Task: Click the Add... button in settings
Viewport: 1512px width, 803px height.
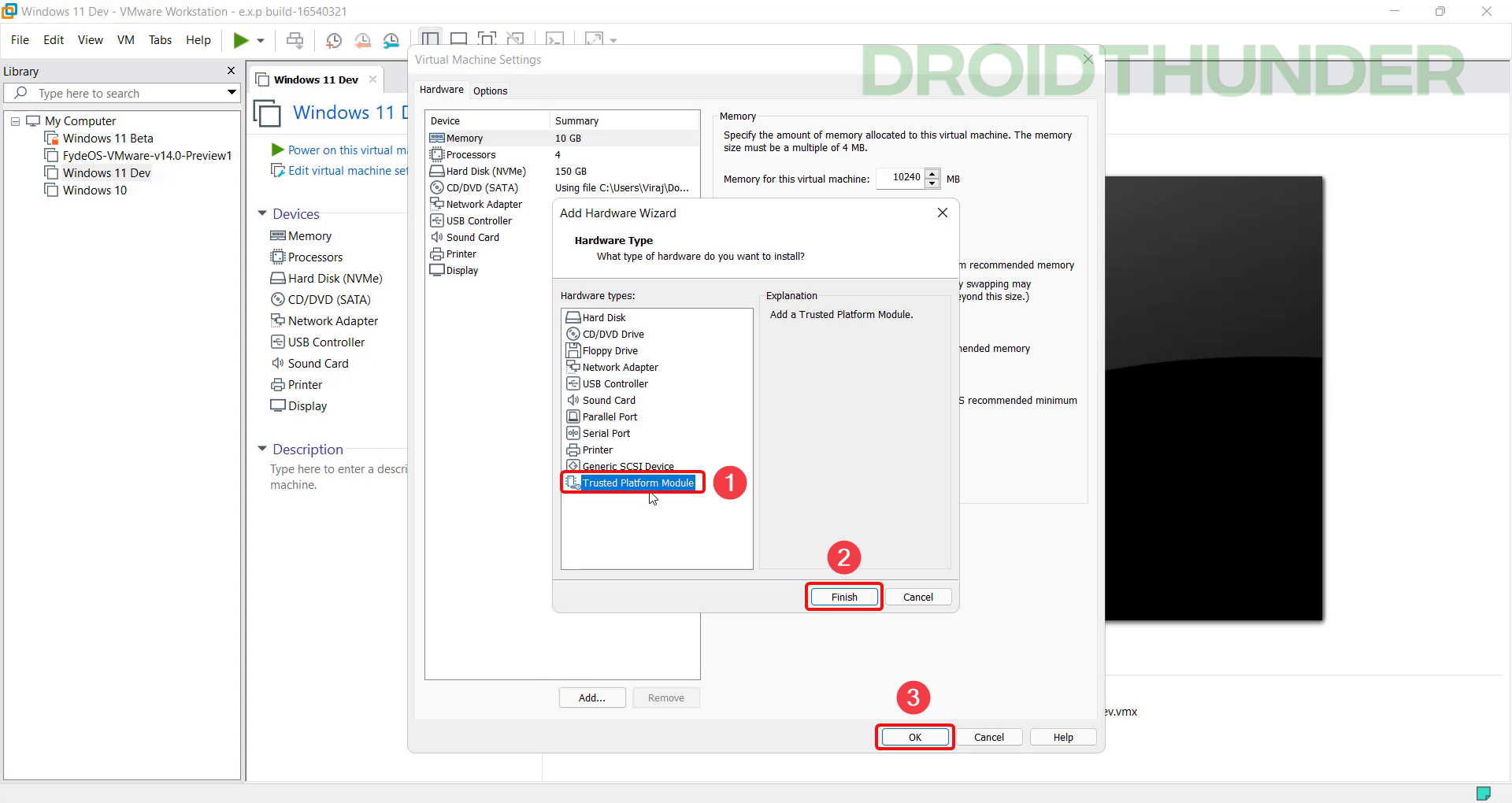Action: pos(592,698)
